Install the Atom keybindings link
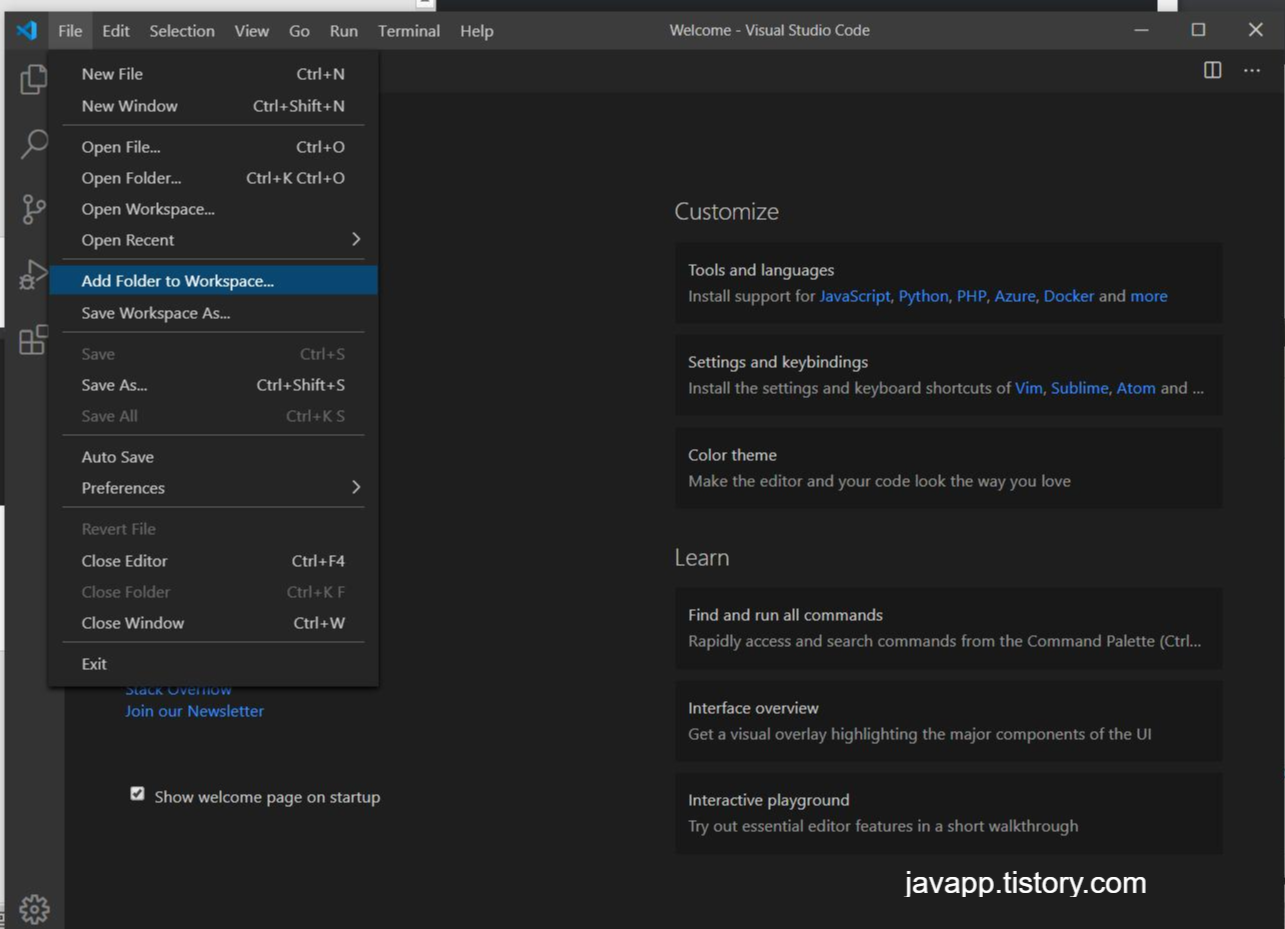 coord(1136,388)
